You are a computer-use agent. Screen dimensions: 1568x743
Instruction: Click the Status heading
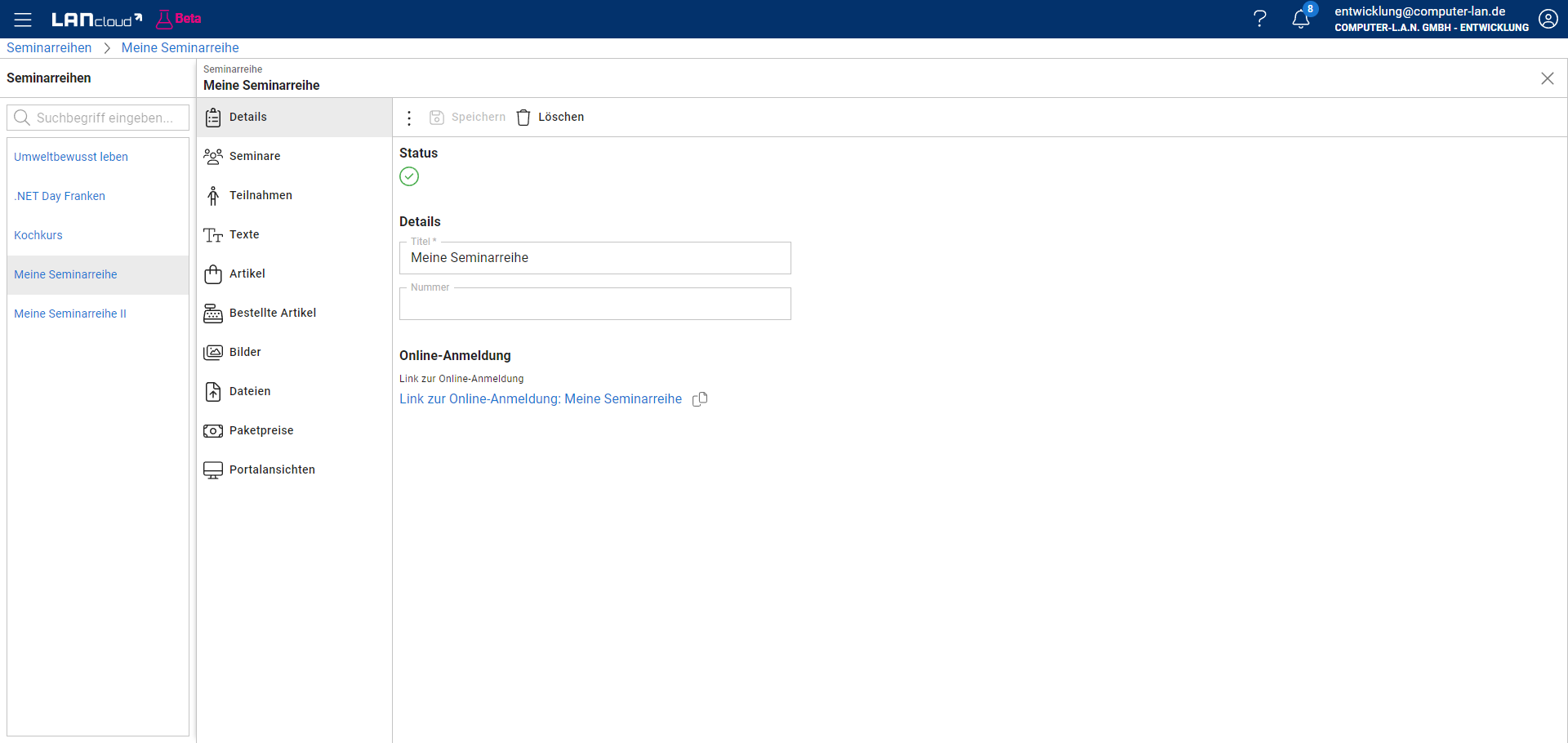tap(418, 153)
